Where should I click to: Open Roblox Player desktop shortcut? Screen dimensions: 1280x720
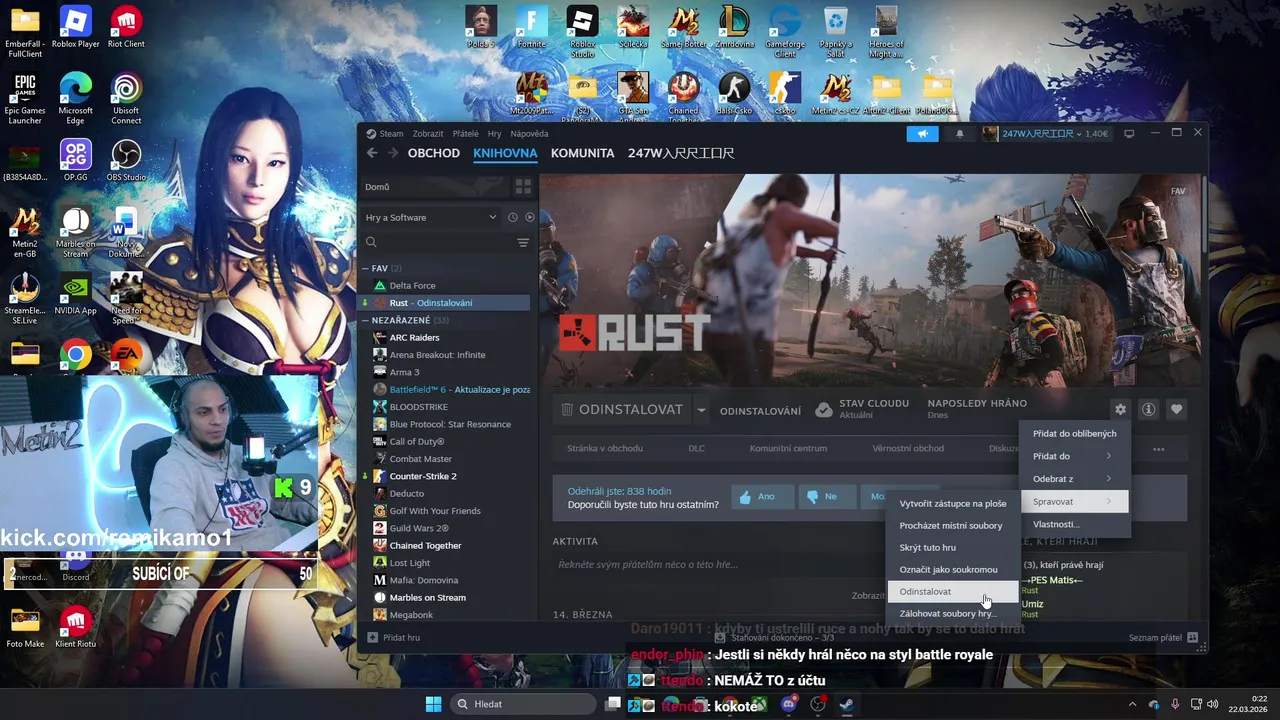75,27
